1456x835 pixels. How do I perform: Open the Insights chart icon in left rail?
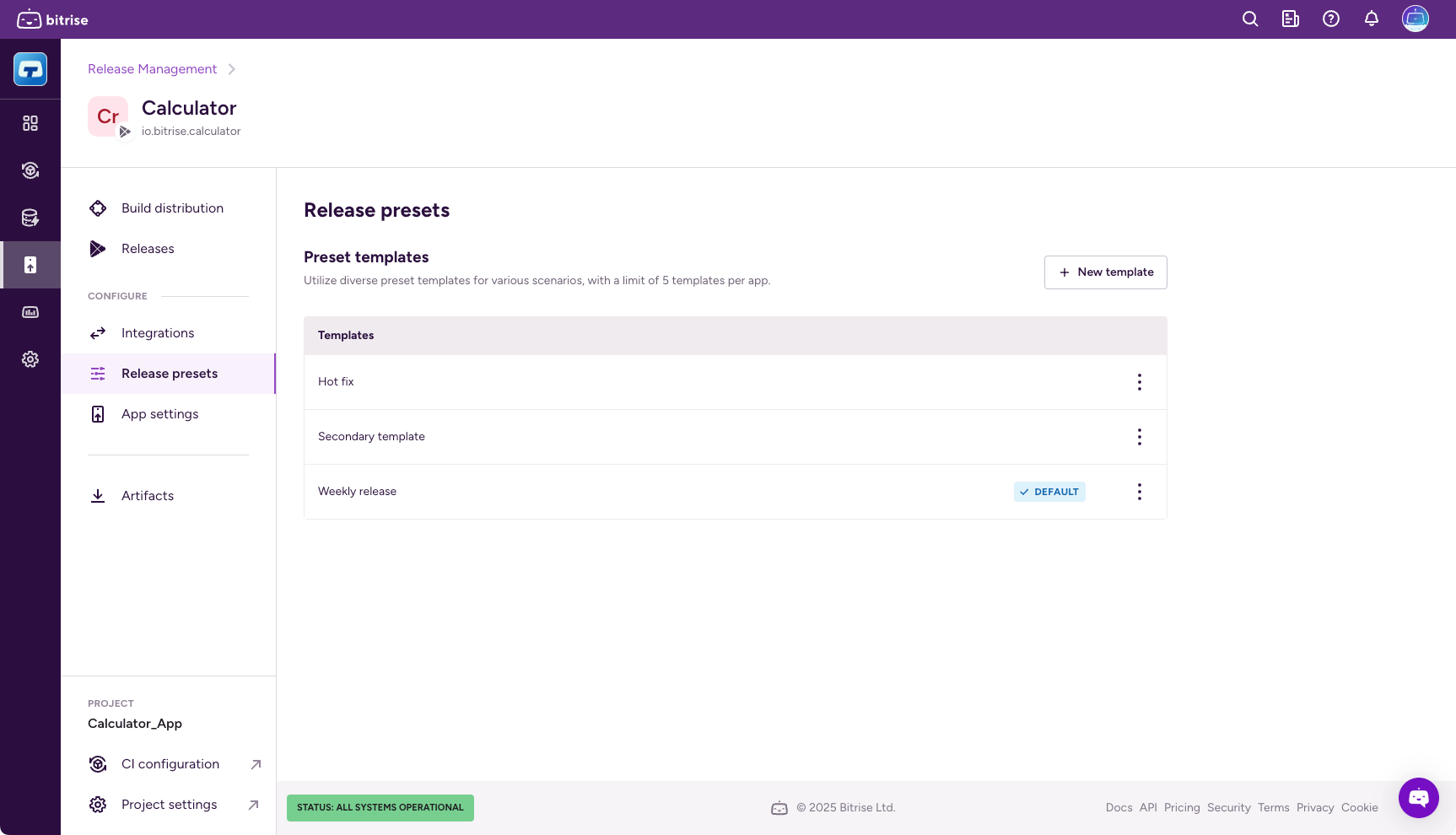(30, 312)
